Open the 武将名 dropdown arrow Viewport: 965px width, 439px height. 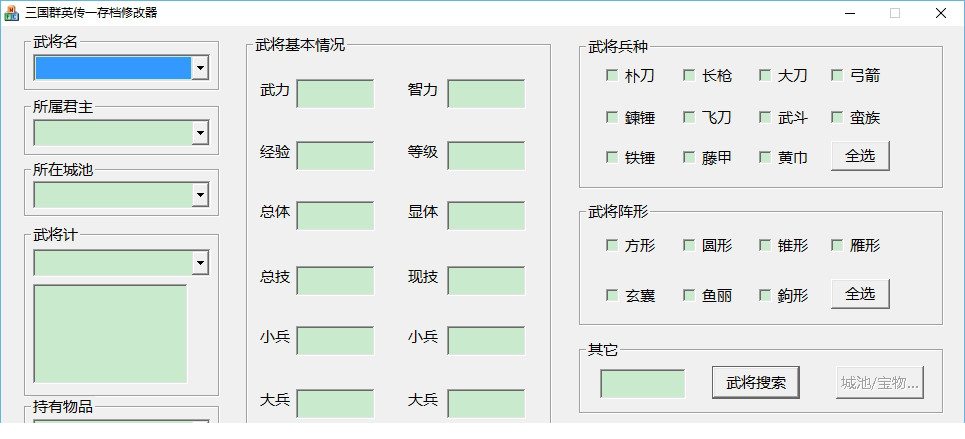[x=199, y=68]
